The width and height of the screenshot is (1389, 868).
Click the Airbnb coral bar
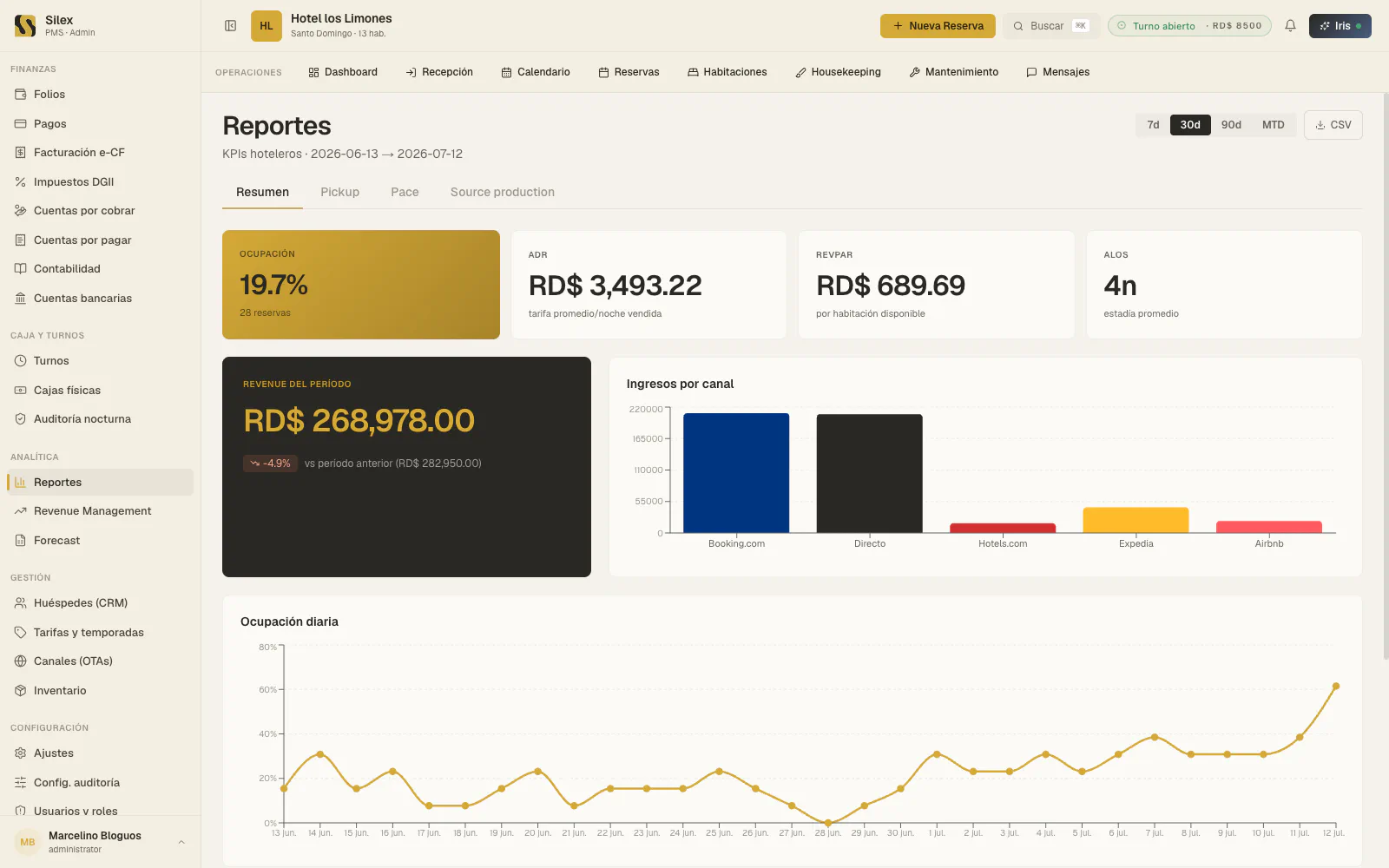(x=1269, y=527)
